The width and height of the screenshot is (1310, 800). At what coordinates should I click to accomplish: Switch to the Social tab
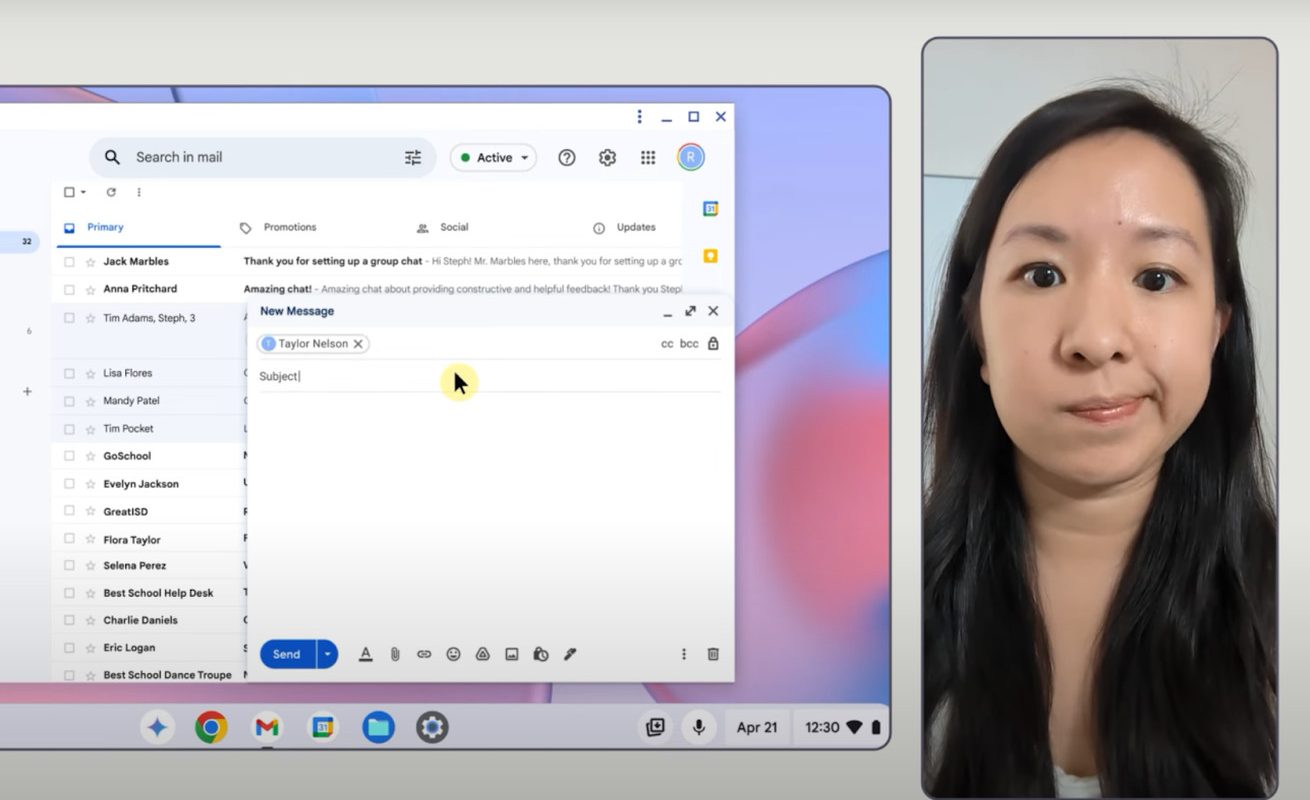coord(442,227)
